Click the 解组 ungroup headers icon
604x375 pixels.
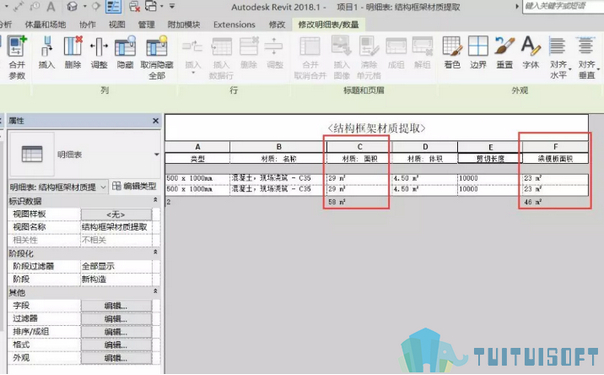(422, 46)
